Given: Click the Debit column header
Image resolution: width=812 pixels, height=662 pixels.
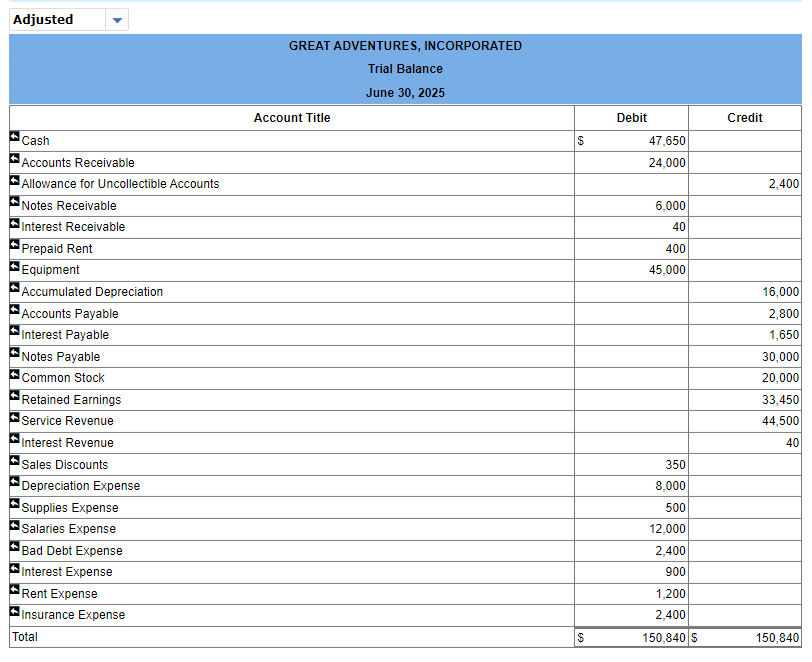Looking at the screenshot, I should 631,118.
